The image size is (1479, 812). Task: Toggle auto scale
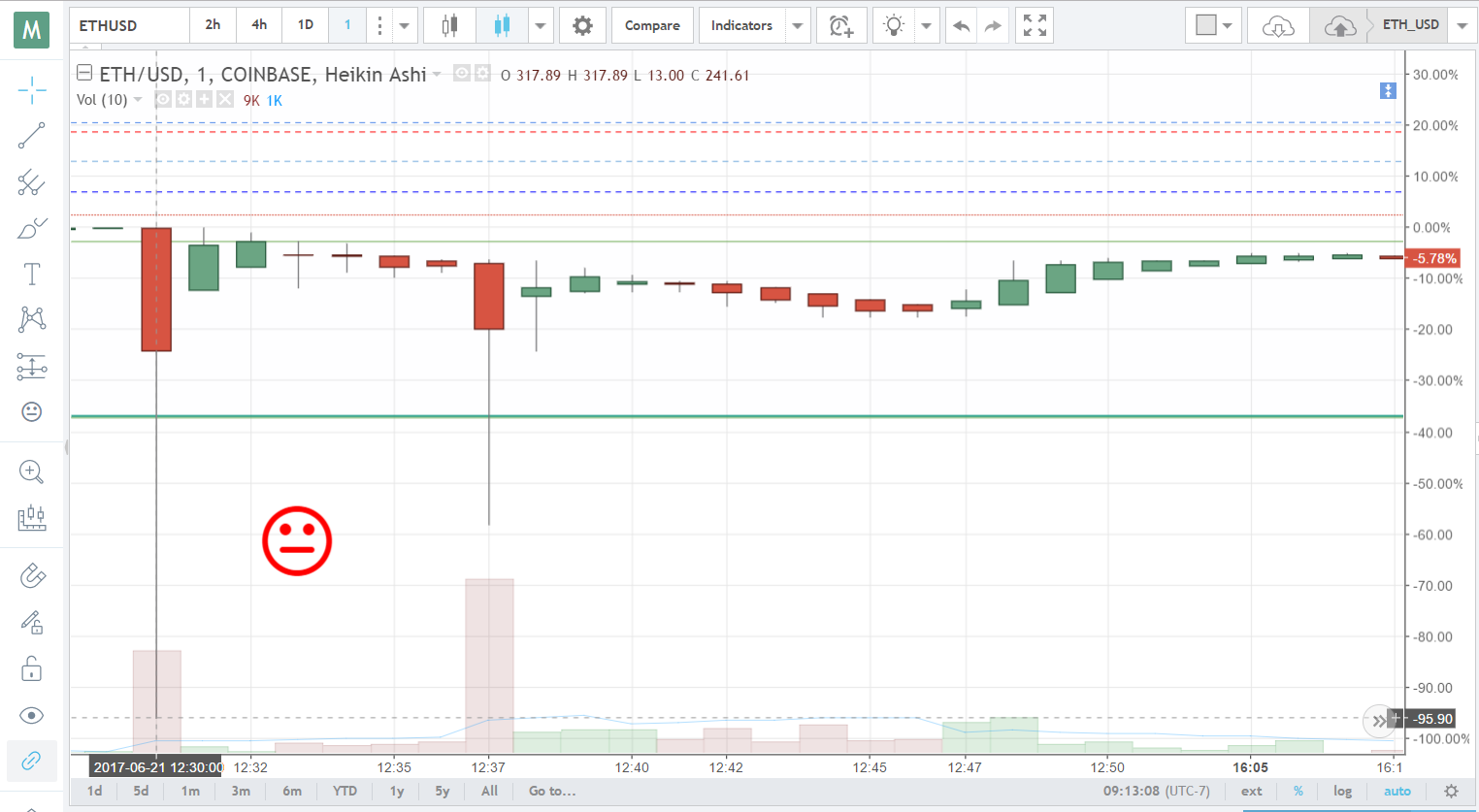tap(1397, 791)
